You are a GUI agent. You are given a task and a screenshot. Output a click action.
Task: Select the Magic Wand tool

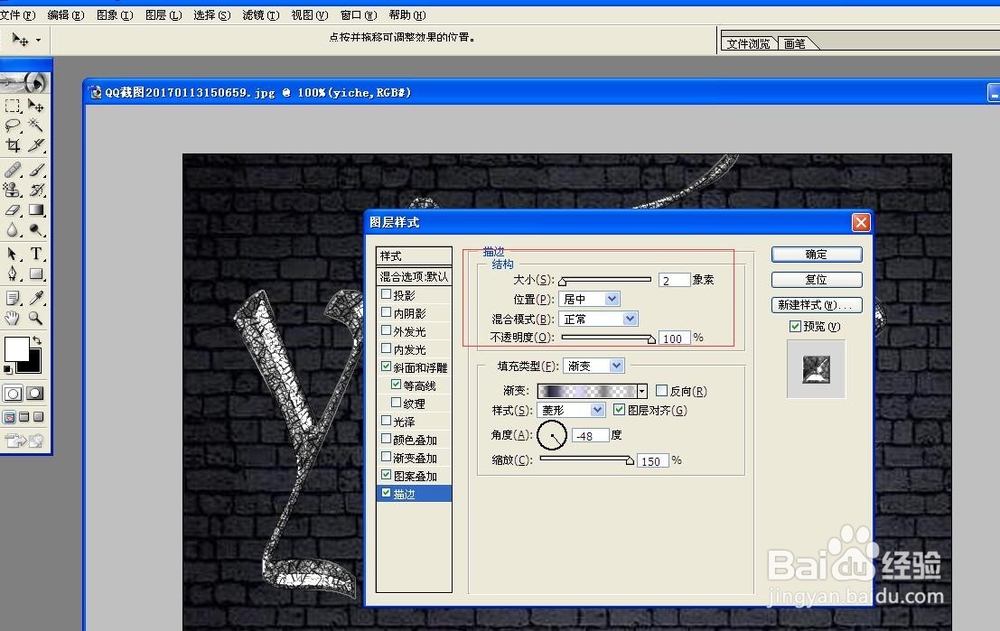[x=36, y=125]
